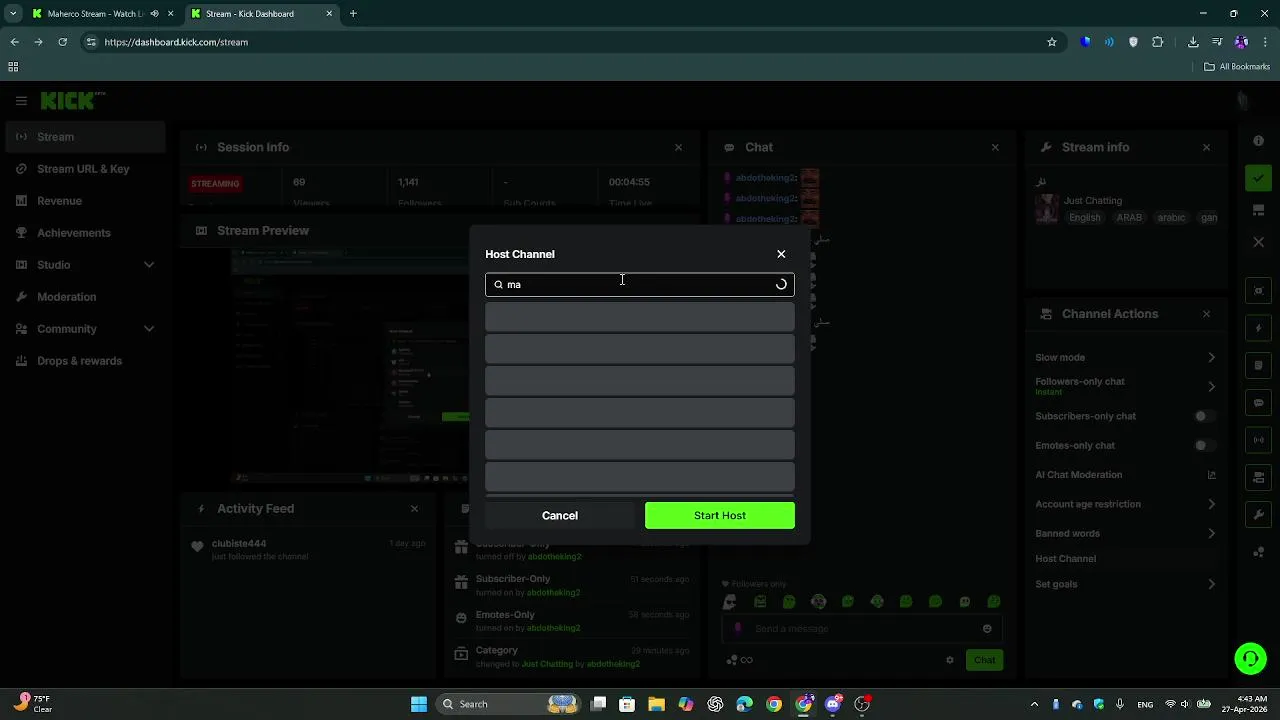Open a new browser tab
The image size is (1280, 720).
tap(353, 14)
